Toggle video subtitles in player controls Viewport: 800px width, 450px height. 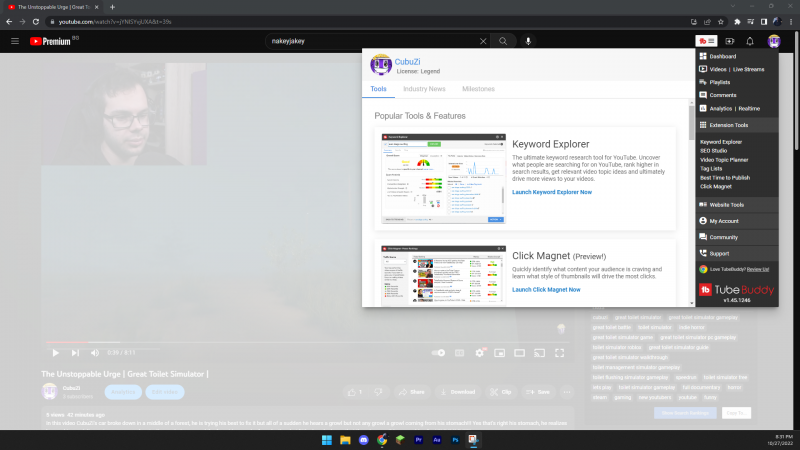click(x=460, y=352)
